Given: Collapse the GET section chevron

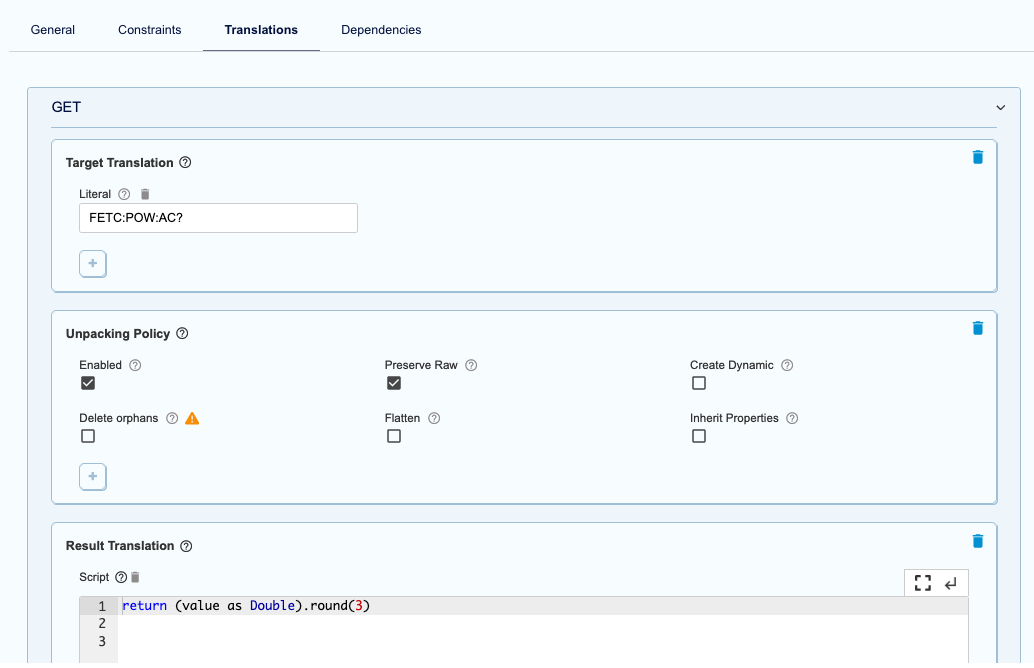Looking at the screenshot, I should coord(1000,107).
